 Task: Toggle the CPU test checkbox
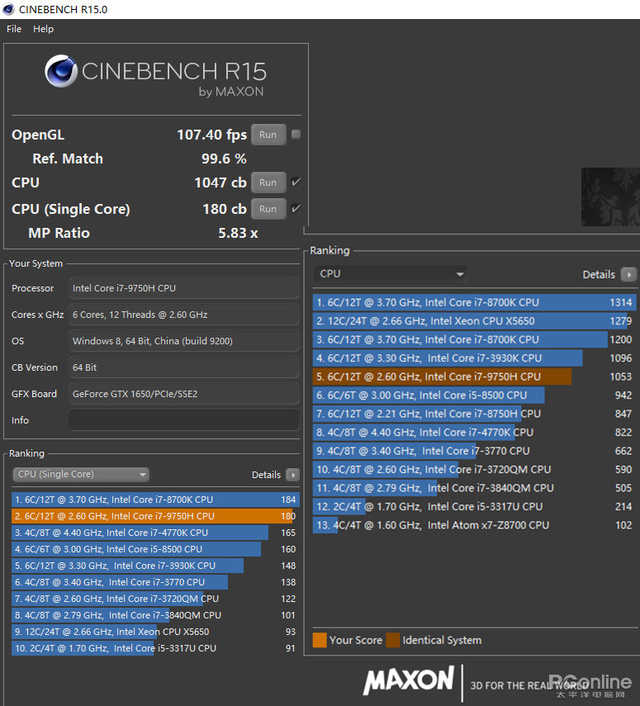[x=296, y=183]
